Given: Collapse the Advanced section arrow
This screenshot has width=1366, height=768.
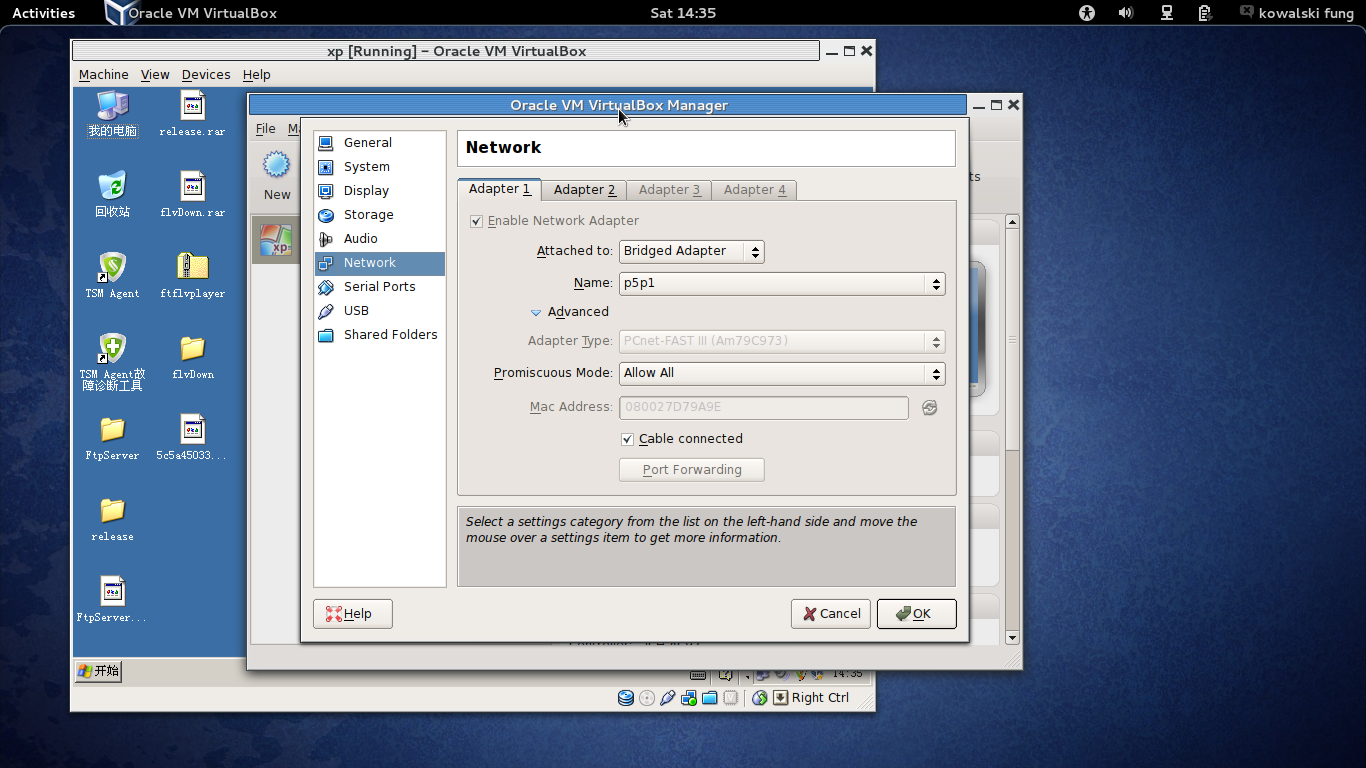Looking at the screenshot, I should 536,313.
